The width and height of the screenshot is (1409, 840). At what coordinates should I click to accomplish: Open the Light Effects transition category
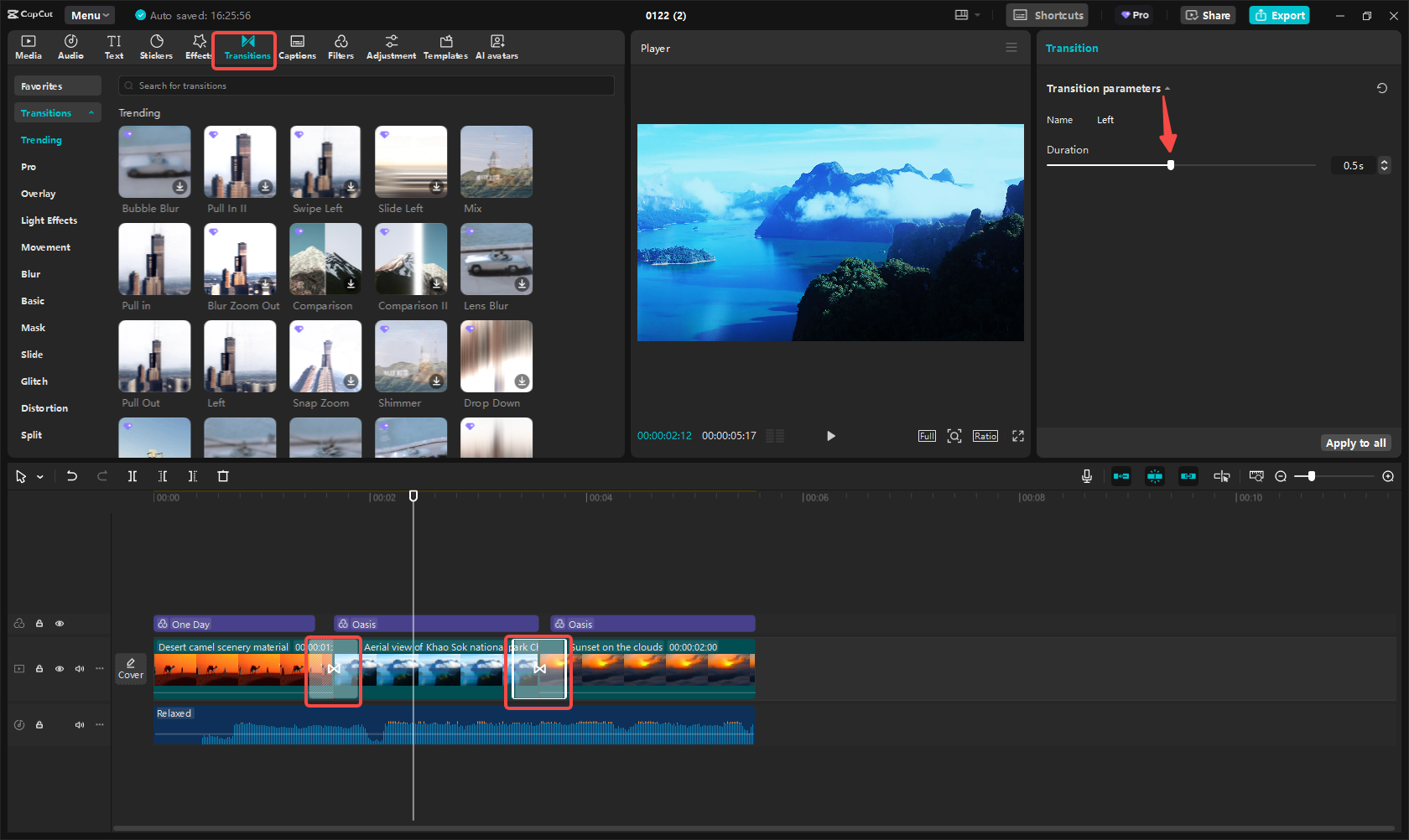[49, 220]
